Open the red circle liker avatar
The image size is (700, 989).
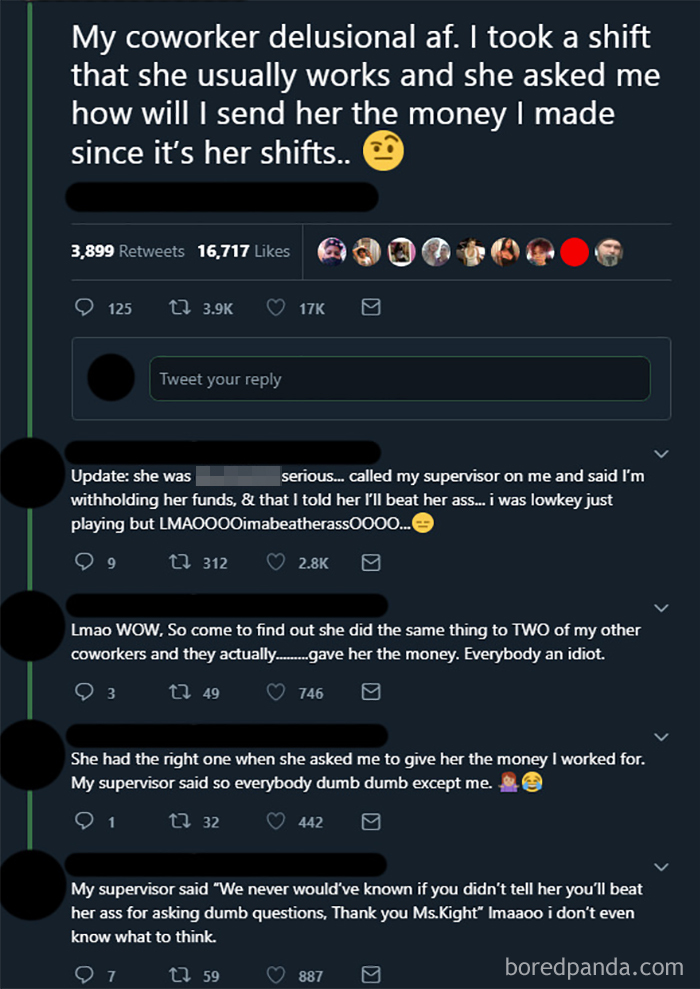click(574, 252)
